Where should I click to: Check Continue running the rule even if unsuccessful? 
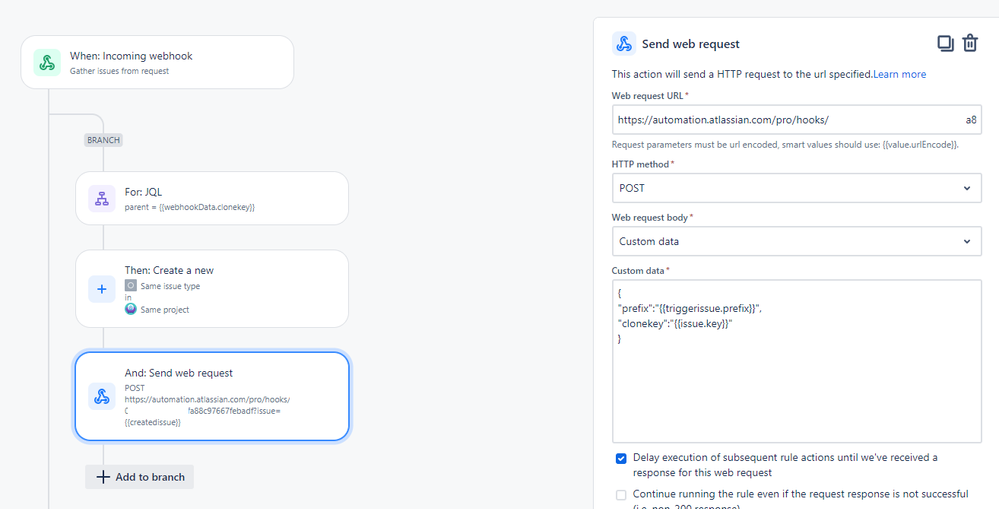click(621, 495)
